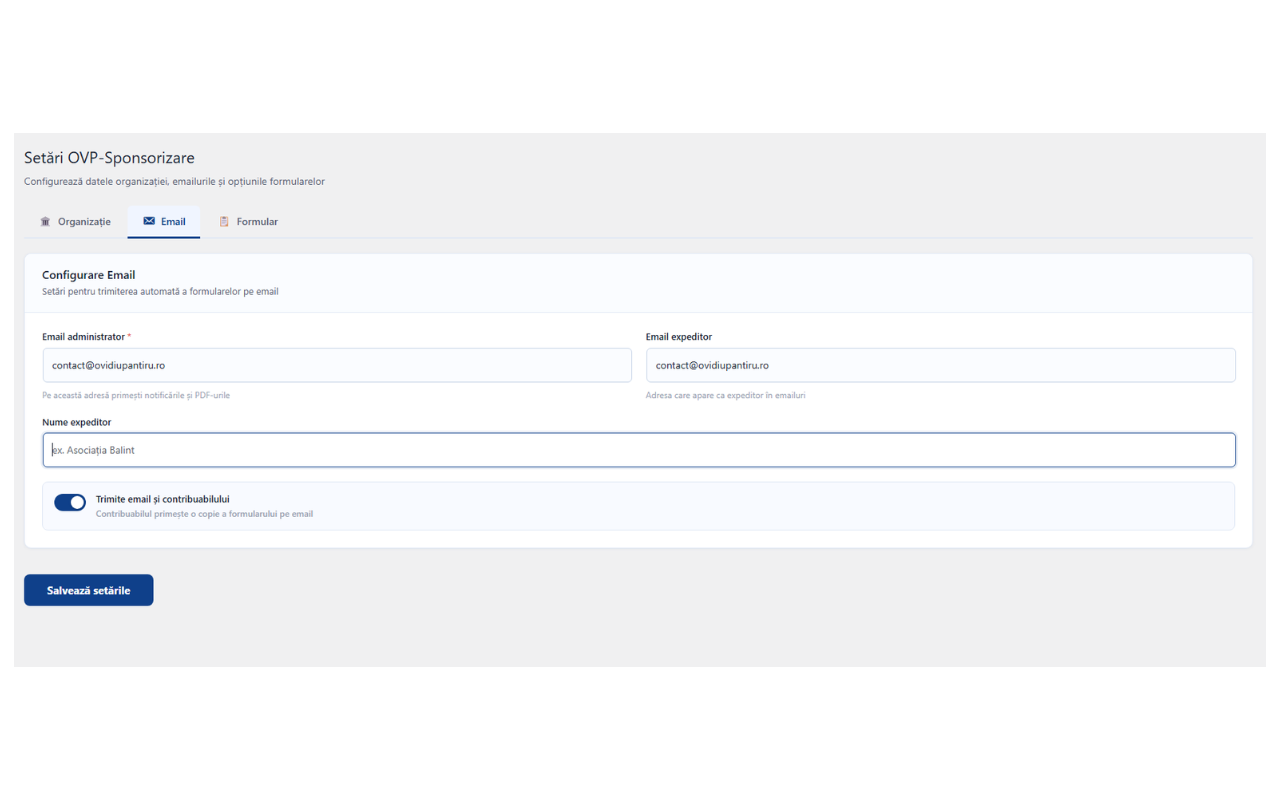This screenshot has width=1280, height=800.
Task: Click the 'Email administrator' field label
Action: [84, 337]
